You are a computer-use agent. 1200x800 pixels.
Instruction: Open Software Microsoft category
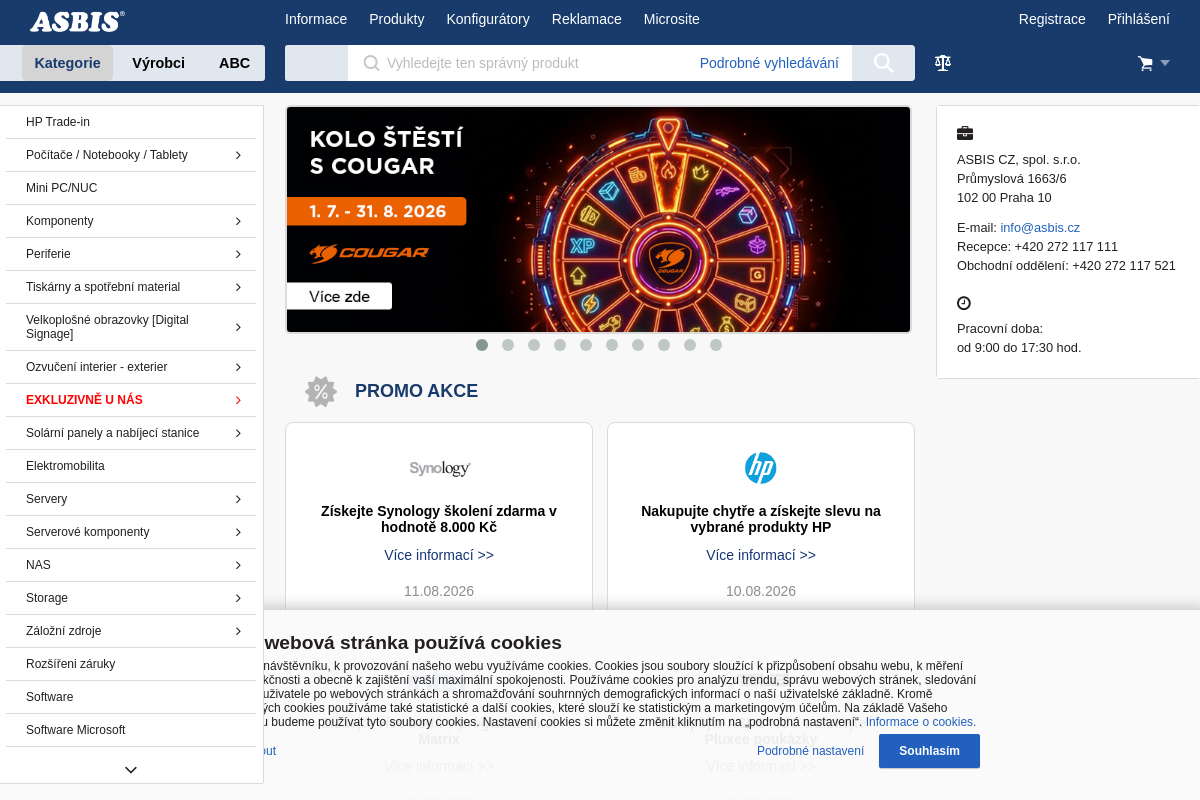coord(131,730)
